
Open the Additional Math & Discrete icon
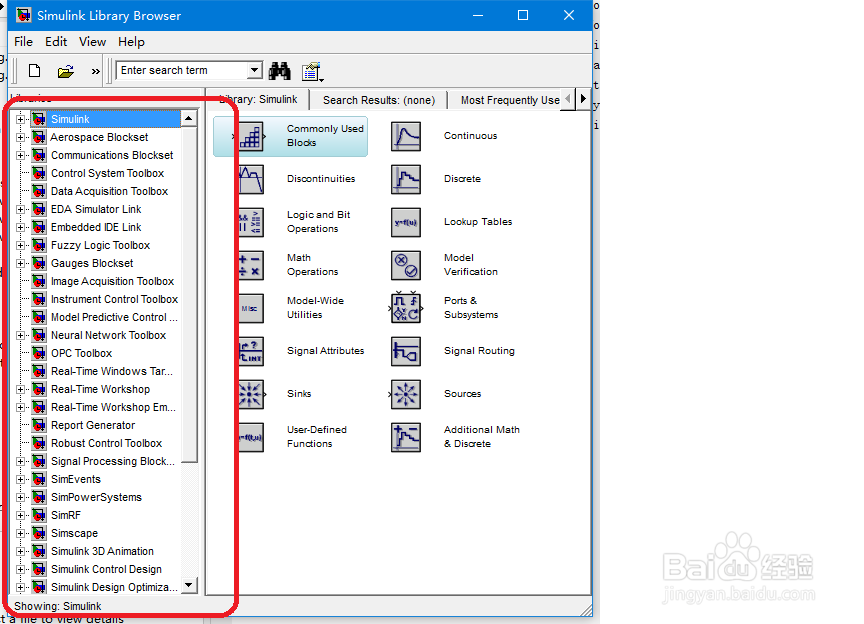[406, 437]
